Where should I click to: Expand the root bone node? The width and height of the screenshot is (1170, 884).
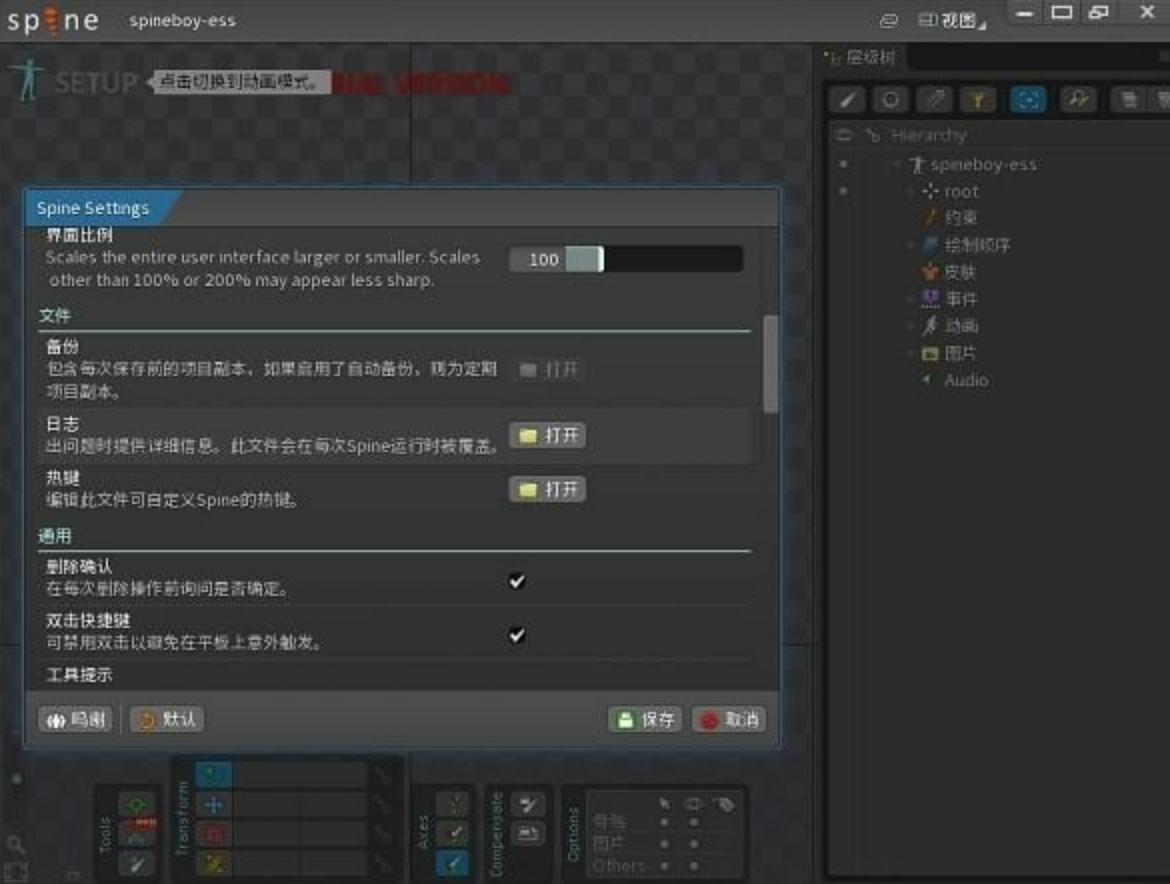click(x=911, y=192)
